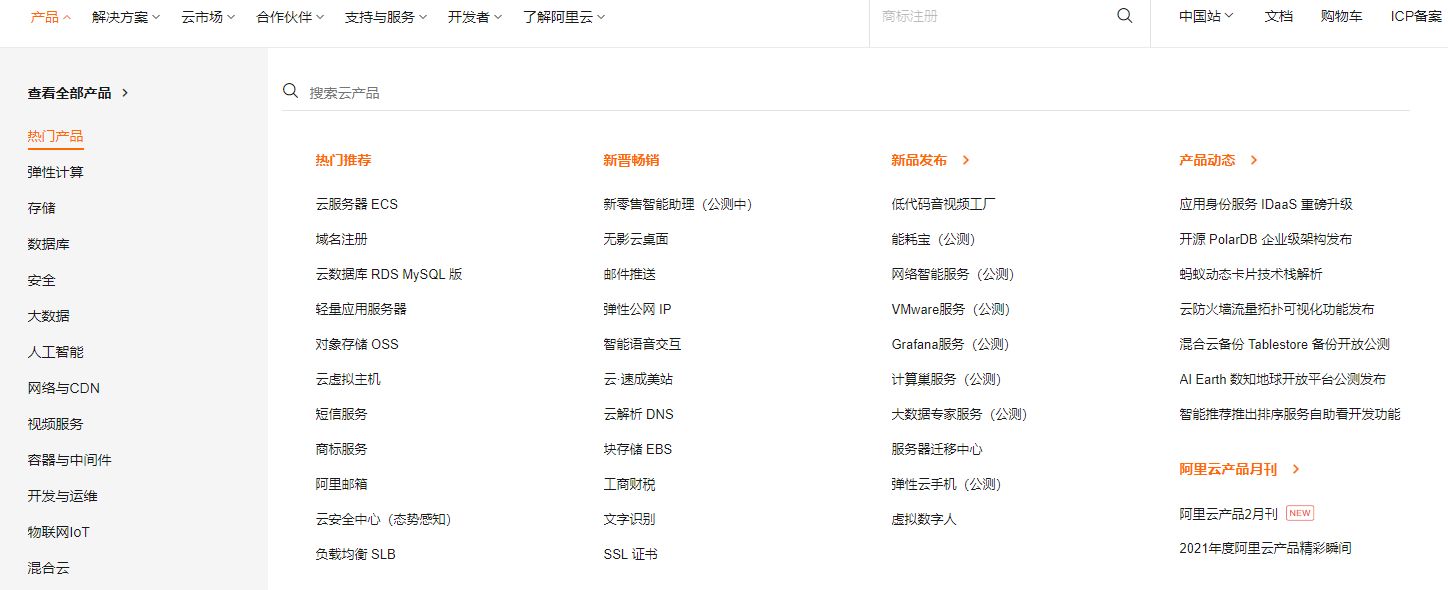Click the 云虚拟主机 link
1448x590 pixels.
[348, 379]
